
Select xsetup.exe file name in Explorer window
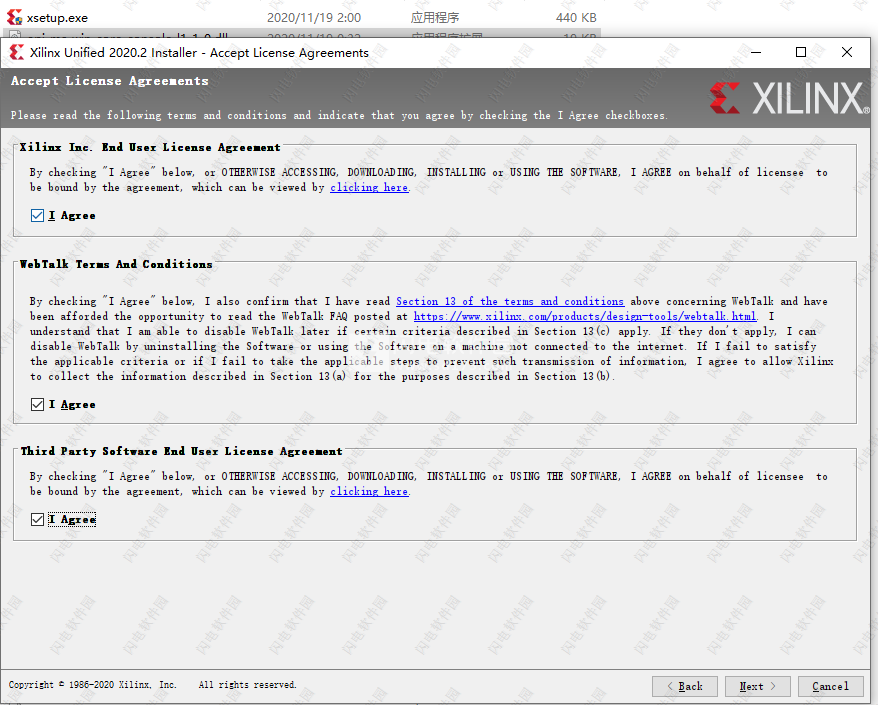pos(57,18)
